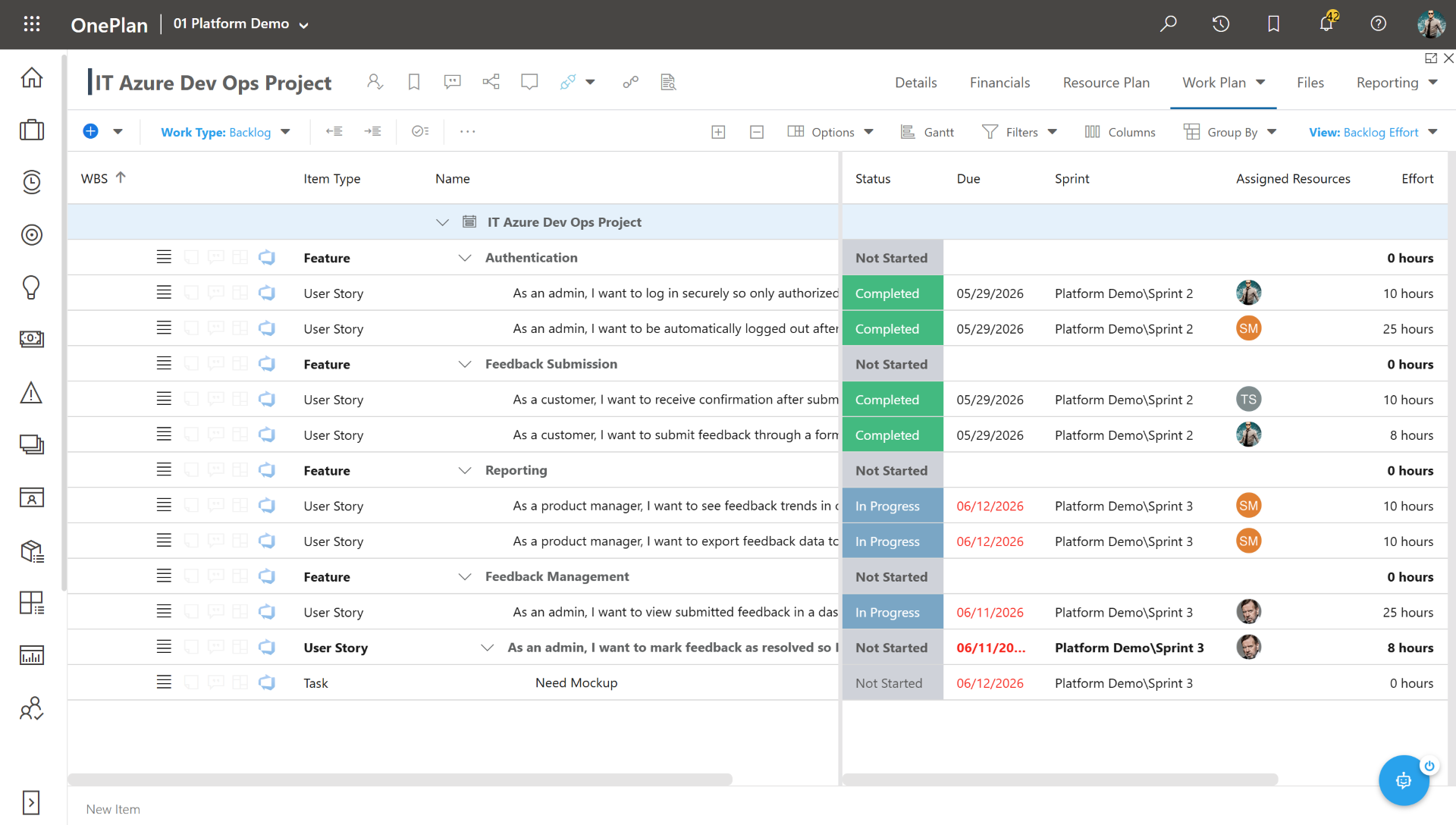Indent the selected item
The height and width of the screenshot is (825, 1456).
[x=372, y=131]
